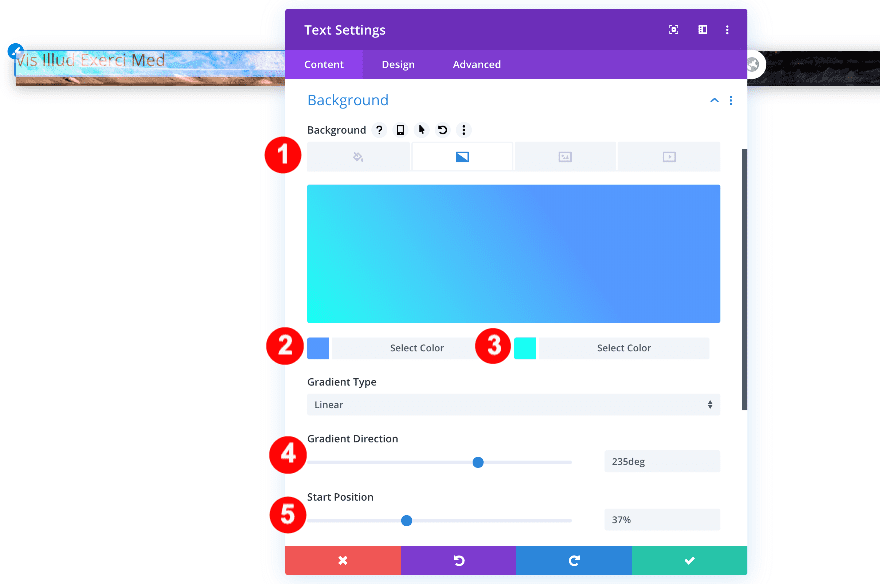This screenshot has width=880, height=584.
Task: Click the Start Position 37% input field
Action: pos(662,519)
